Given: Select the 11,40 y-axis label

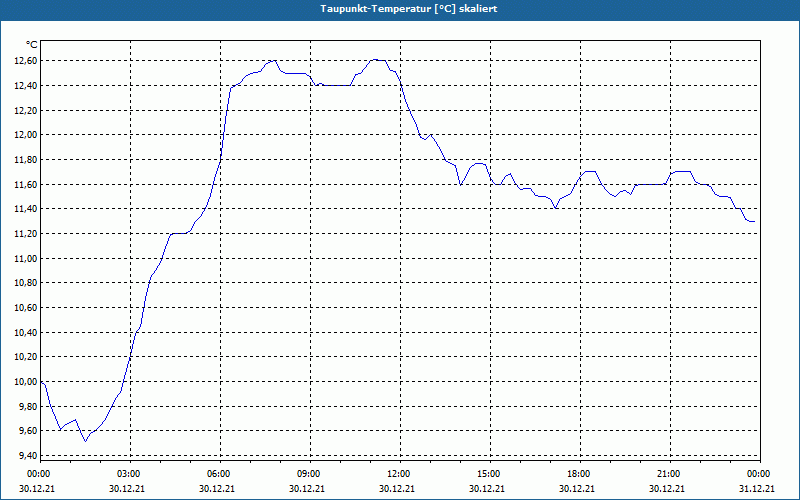Looking at the screenshot, I should coord(27,209).
